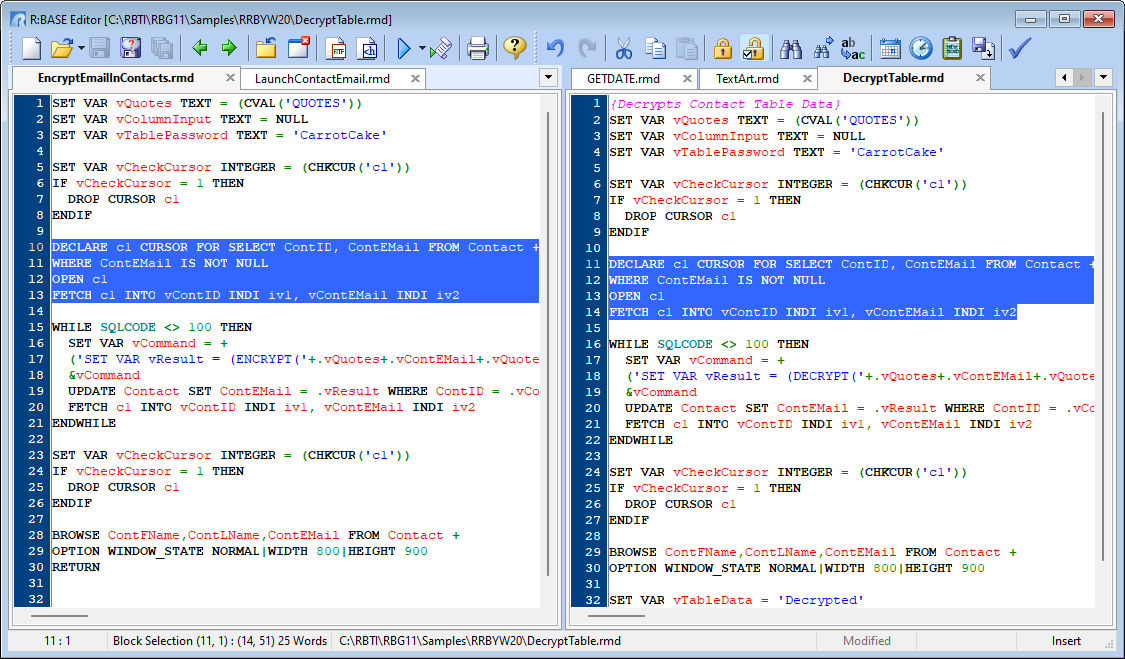Click 'Modified' in the status bar
The height and width of the screenshot is (659, 1125).
pos(867,641)
